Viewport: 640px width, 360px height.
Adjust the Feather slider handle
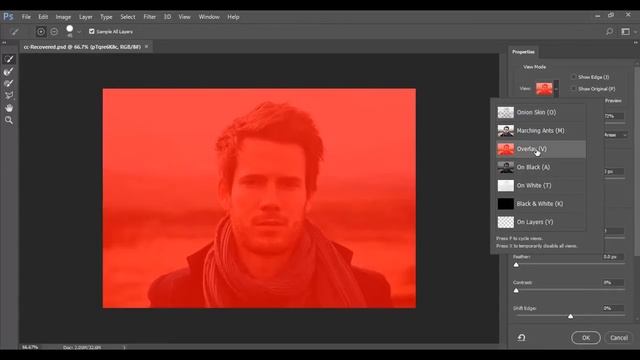coord(516,265)
